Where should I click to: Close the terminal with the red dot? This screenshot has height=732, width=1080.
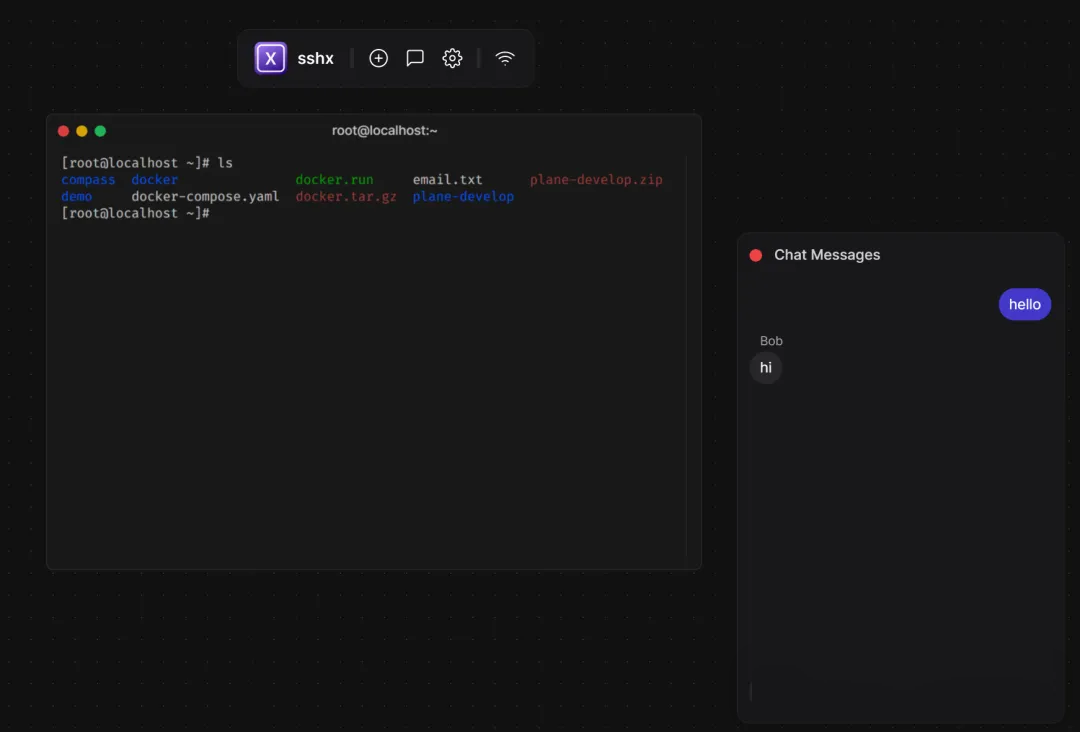64,131
